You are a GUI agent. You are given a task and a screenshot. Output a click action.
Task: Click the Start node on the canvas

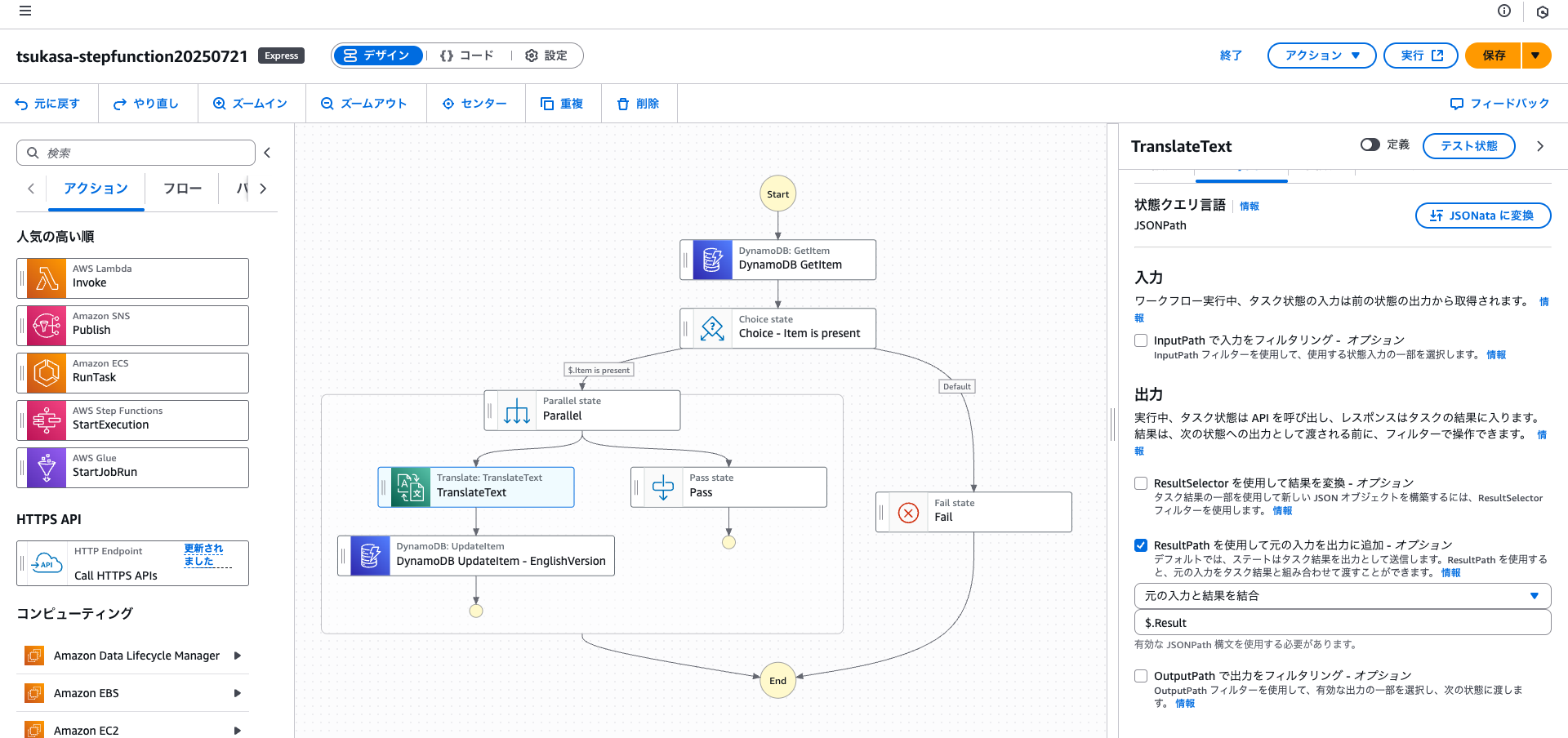[x=777, y=194]
